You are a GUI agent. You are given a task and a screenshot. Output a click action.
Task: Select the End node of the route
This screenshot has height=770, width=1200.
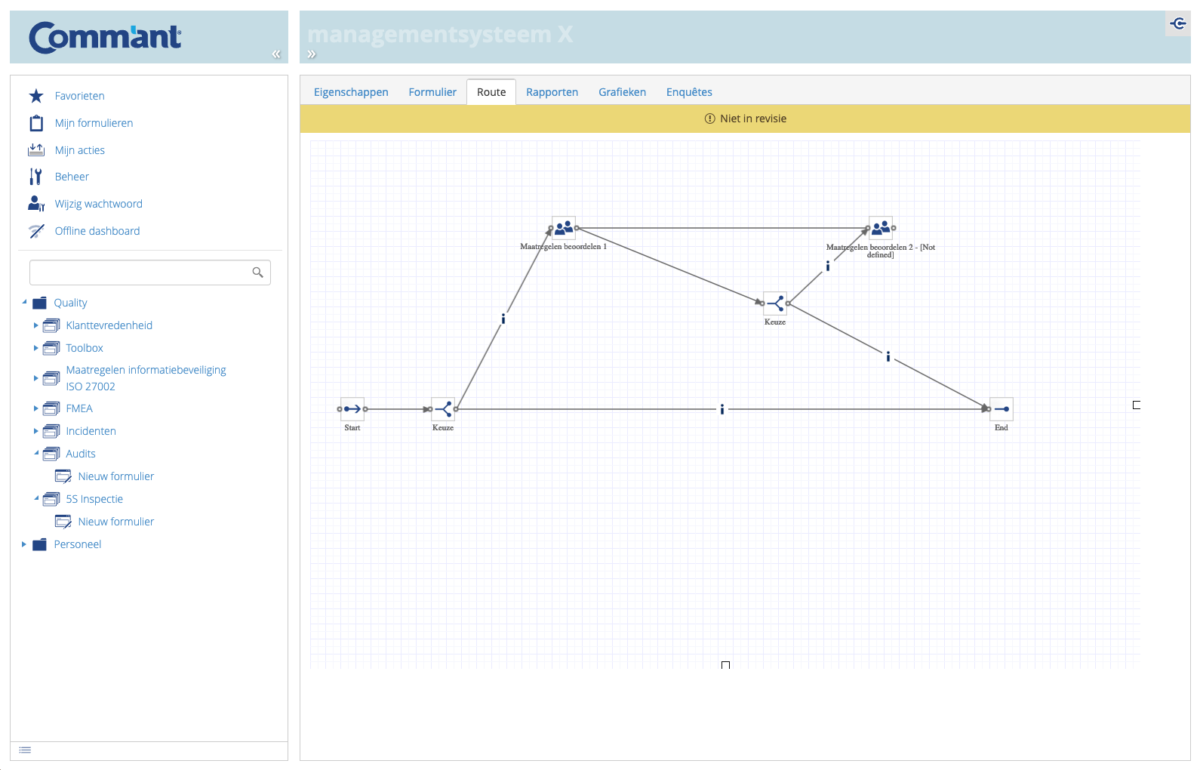tap(1000, 408)
